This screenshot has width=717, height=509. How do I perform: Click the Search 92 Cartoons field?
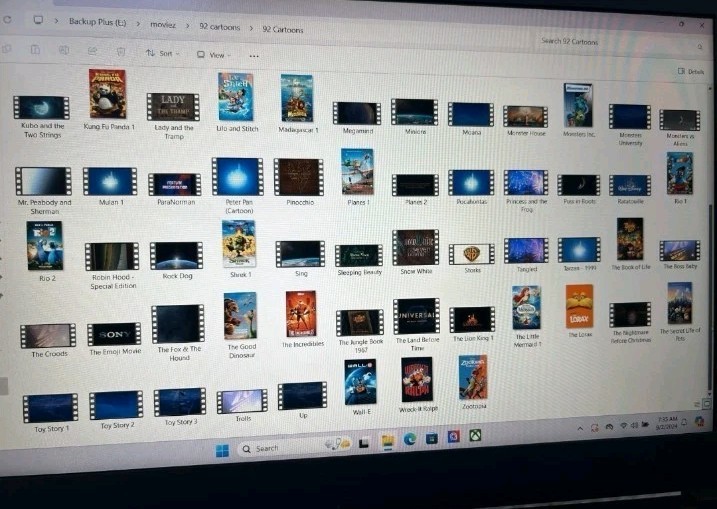(620, 43)
